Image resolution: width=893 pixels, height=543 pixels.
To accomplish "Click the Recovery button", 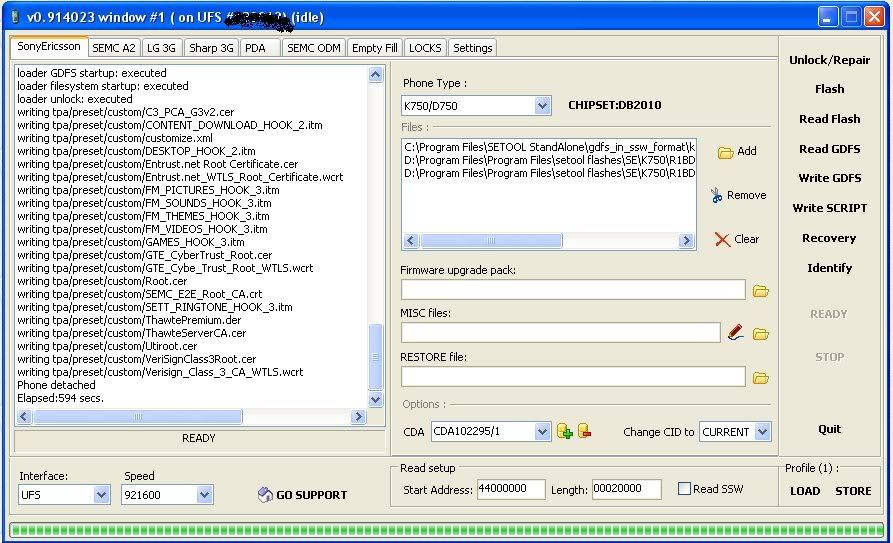I will 830,238.
